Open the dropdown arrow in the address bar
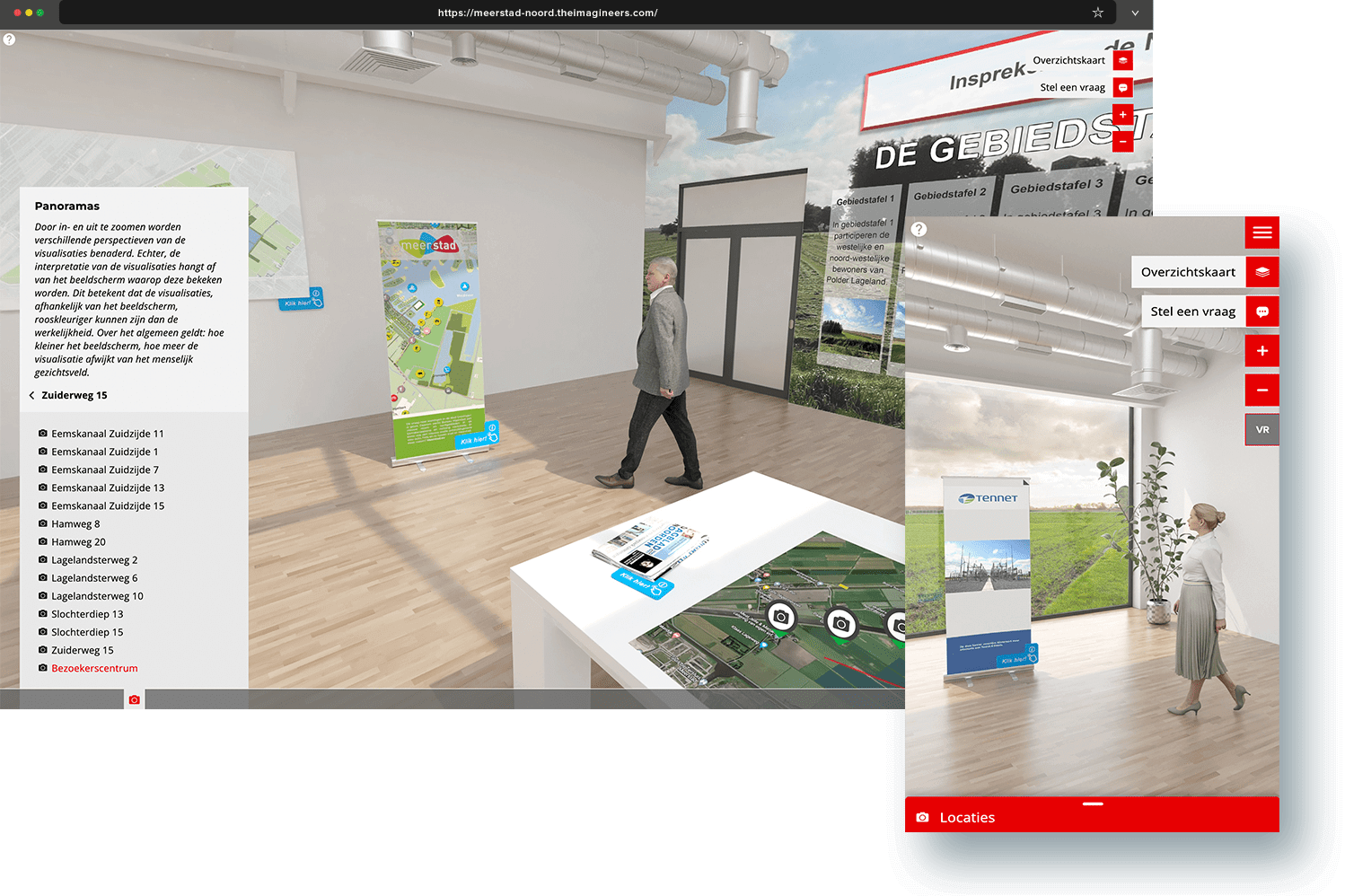 1134,13
